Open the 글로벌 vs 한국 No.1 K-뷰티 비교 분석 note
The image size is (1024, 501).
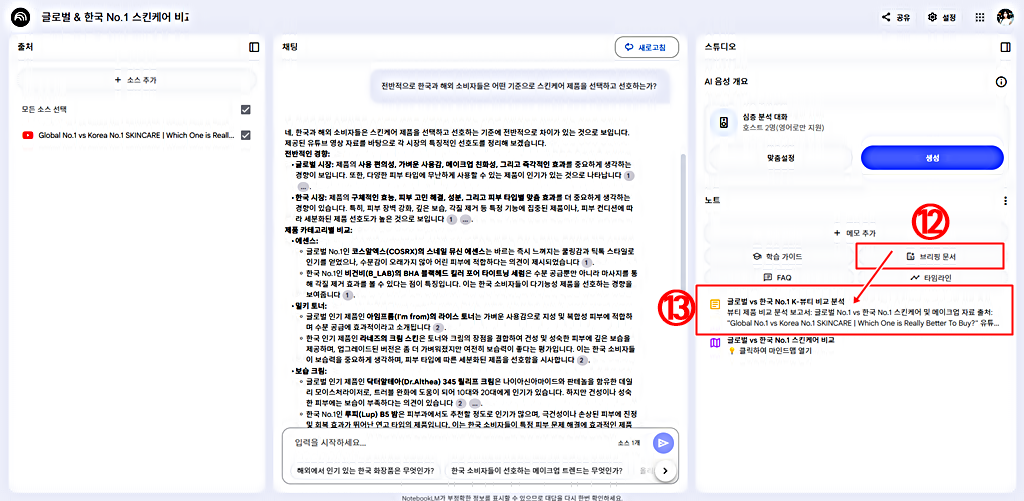pos(856,312)
